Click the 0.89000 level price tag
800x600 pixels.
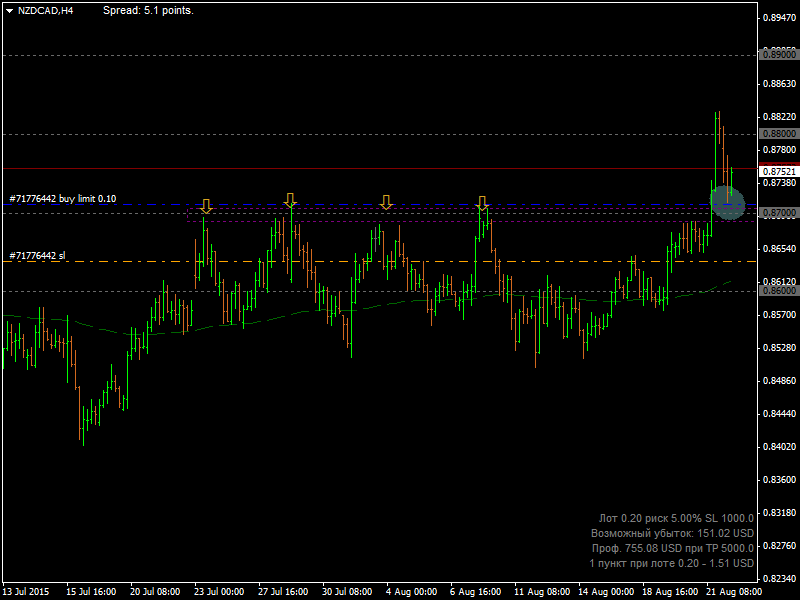[779, 54]
